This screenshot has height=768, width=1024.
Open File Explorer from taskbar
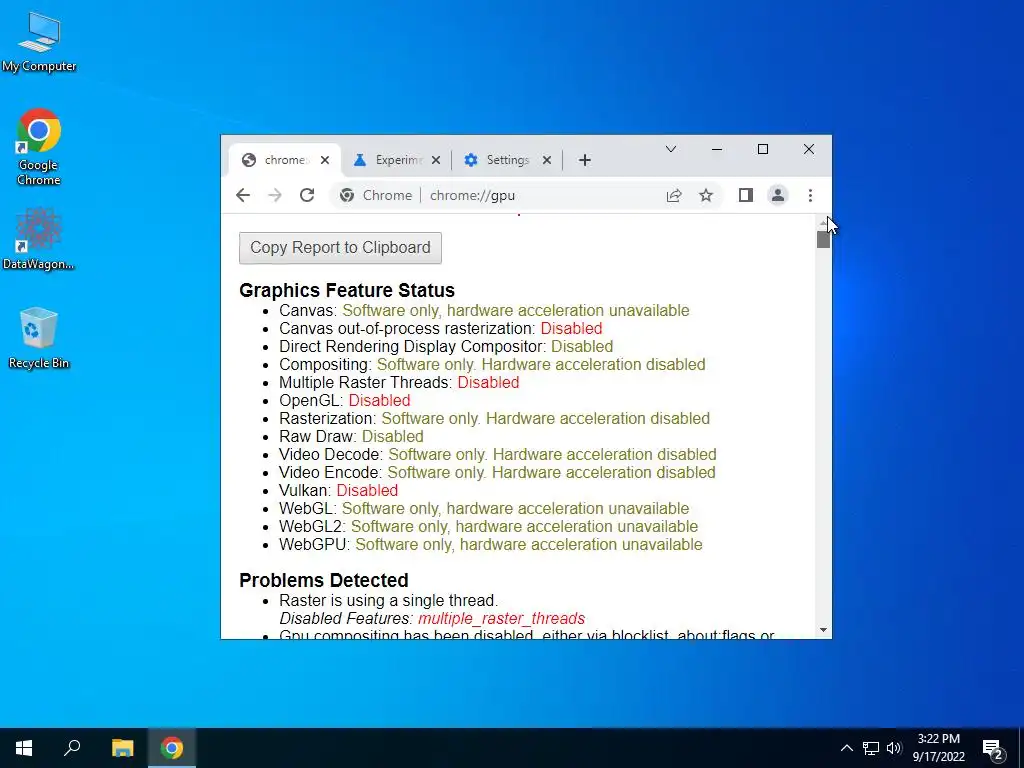tap(122, 748)
